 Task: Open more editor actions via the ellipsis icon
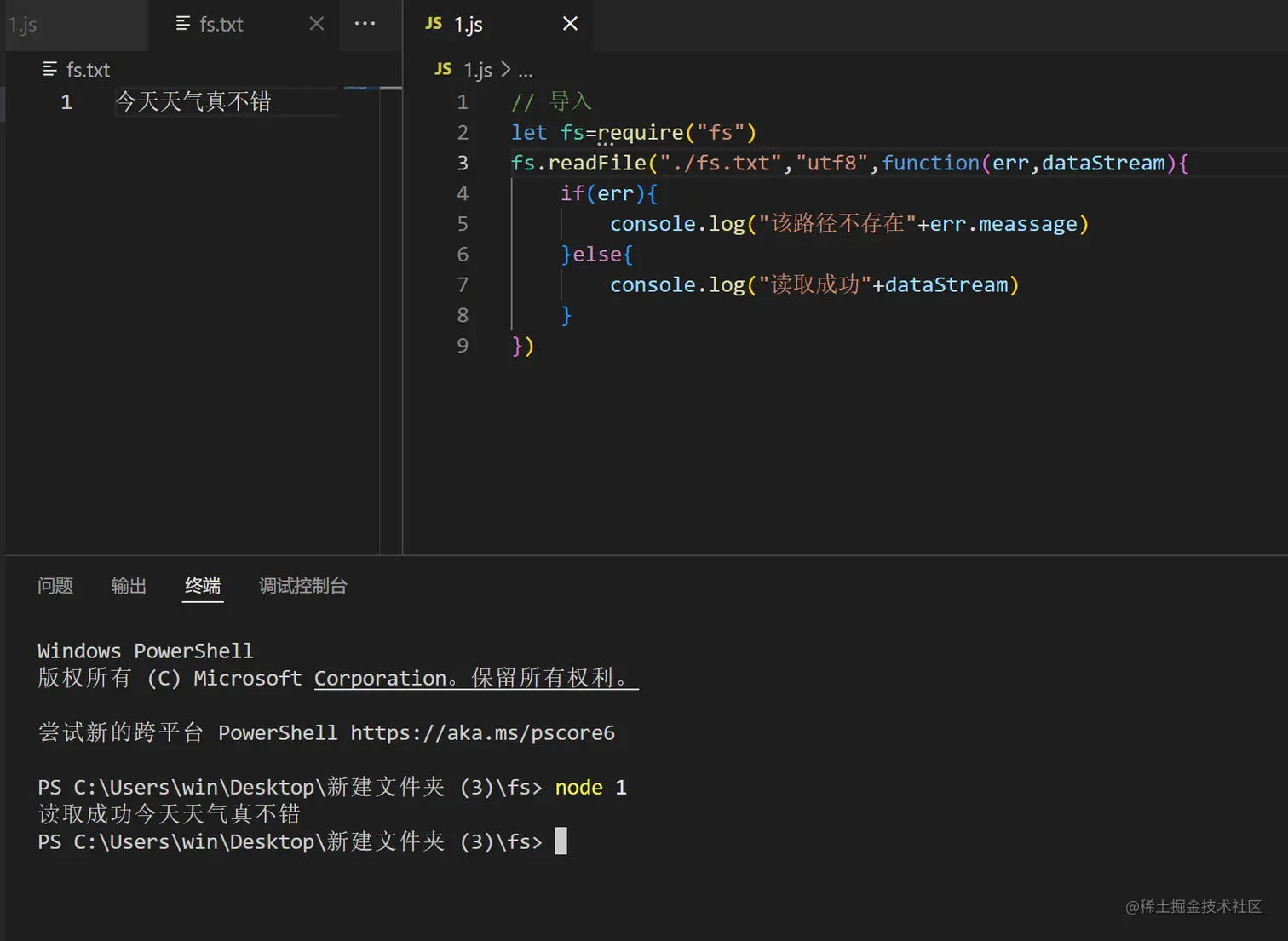pos(365,24)
